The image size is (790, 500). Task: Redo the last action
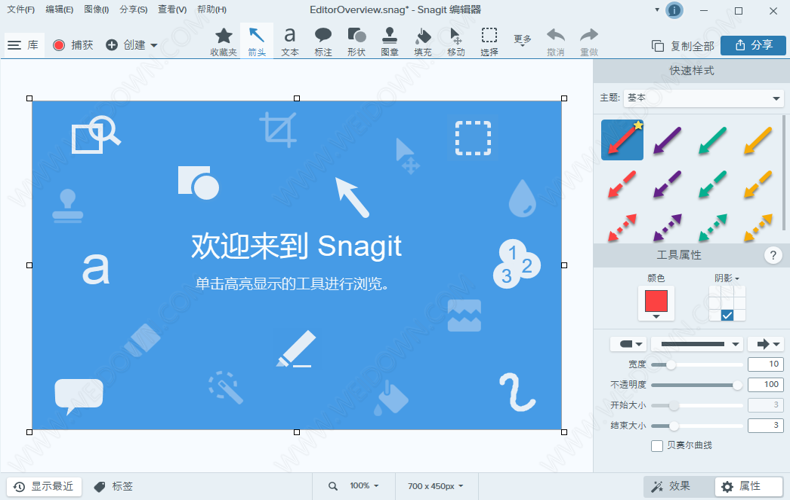589,41
